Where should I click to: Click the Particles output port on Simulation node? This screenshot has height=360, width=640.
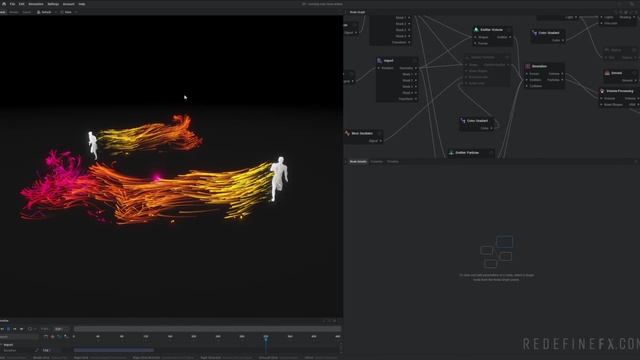562,80
